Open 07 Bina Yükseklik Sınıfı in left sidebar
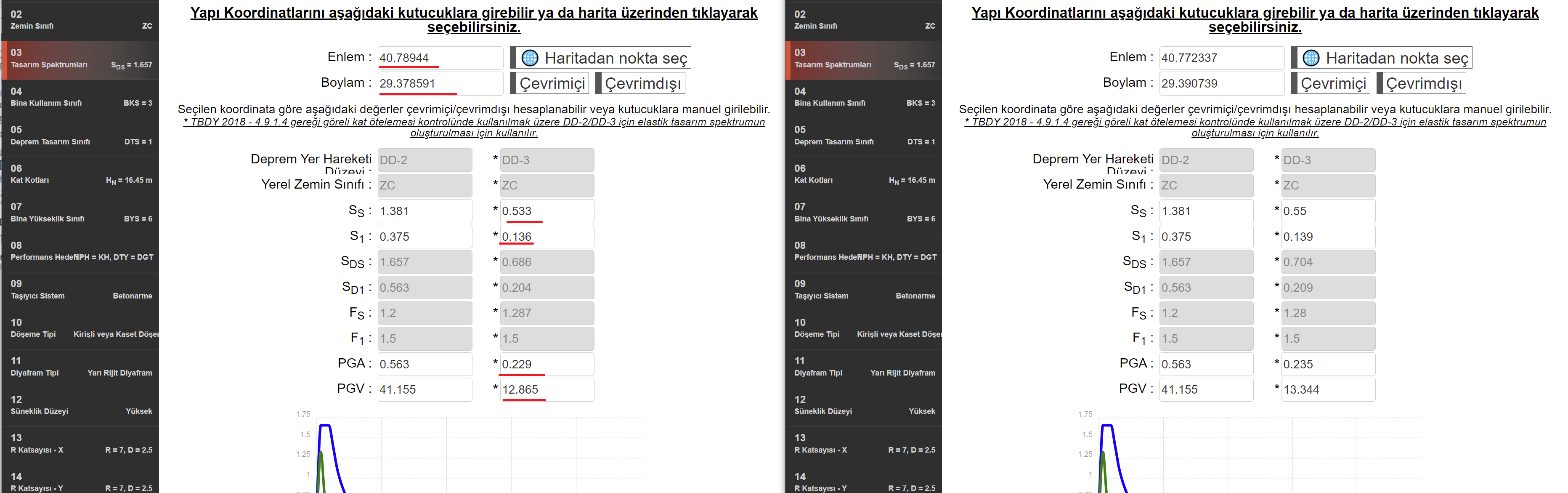1568x493 pixels. [80, 214]
